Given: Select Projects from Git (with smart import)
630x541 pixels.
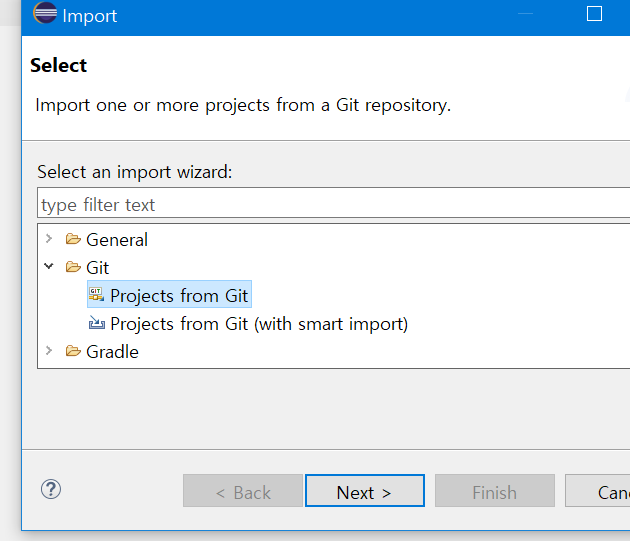Looking at the screenshot, I should [259, 324].
